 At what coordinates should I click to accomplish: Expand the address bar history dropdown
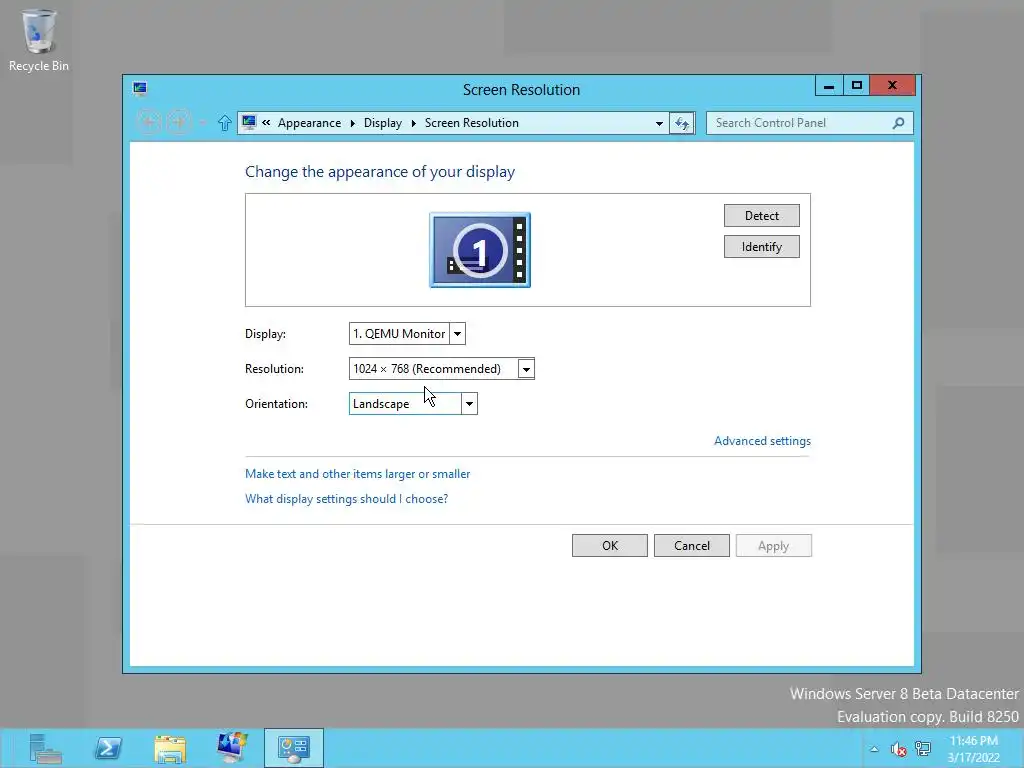pyautogui.click(x=659, y=123)
